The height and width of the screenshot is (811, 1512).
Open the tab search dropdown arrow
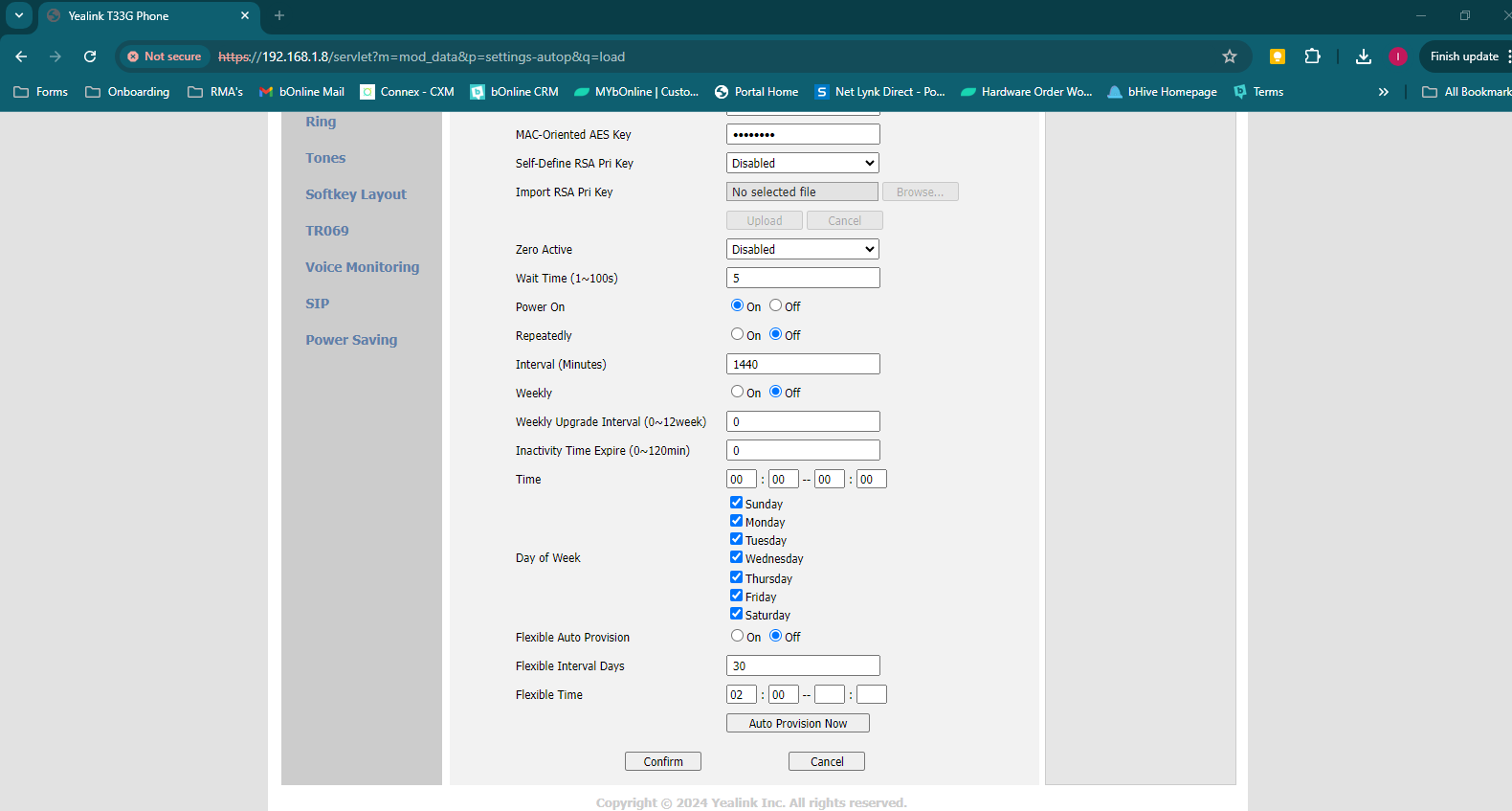19,15
